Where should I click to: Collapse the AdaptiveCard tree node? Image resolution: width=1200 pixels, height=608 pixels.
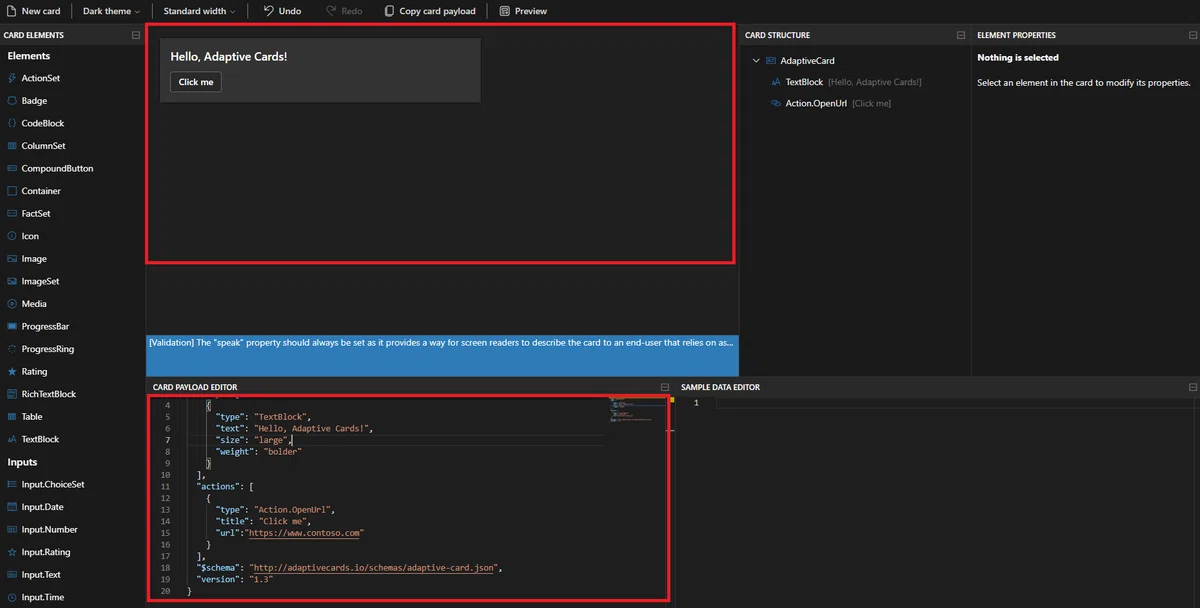point(757,61)
